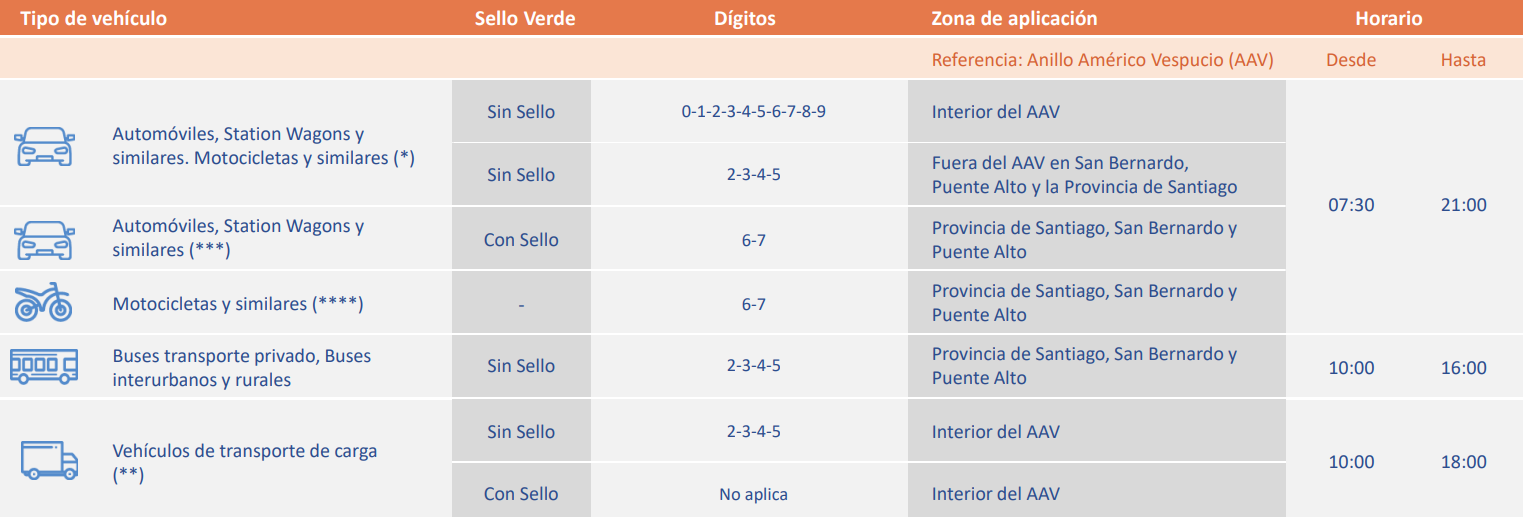
Task: Select the '0-1-2-3-4-5-6-7-8-9' digits cell
Action: [753, 111]
